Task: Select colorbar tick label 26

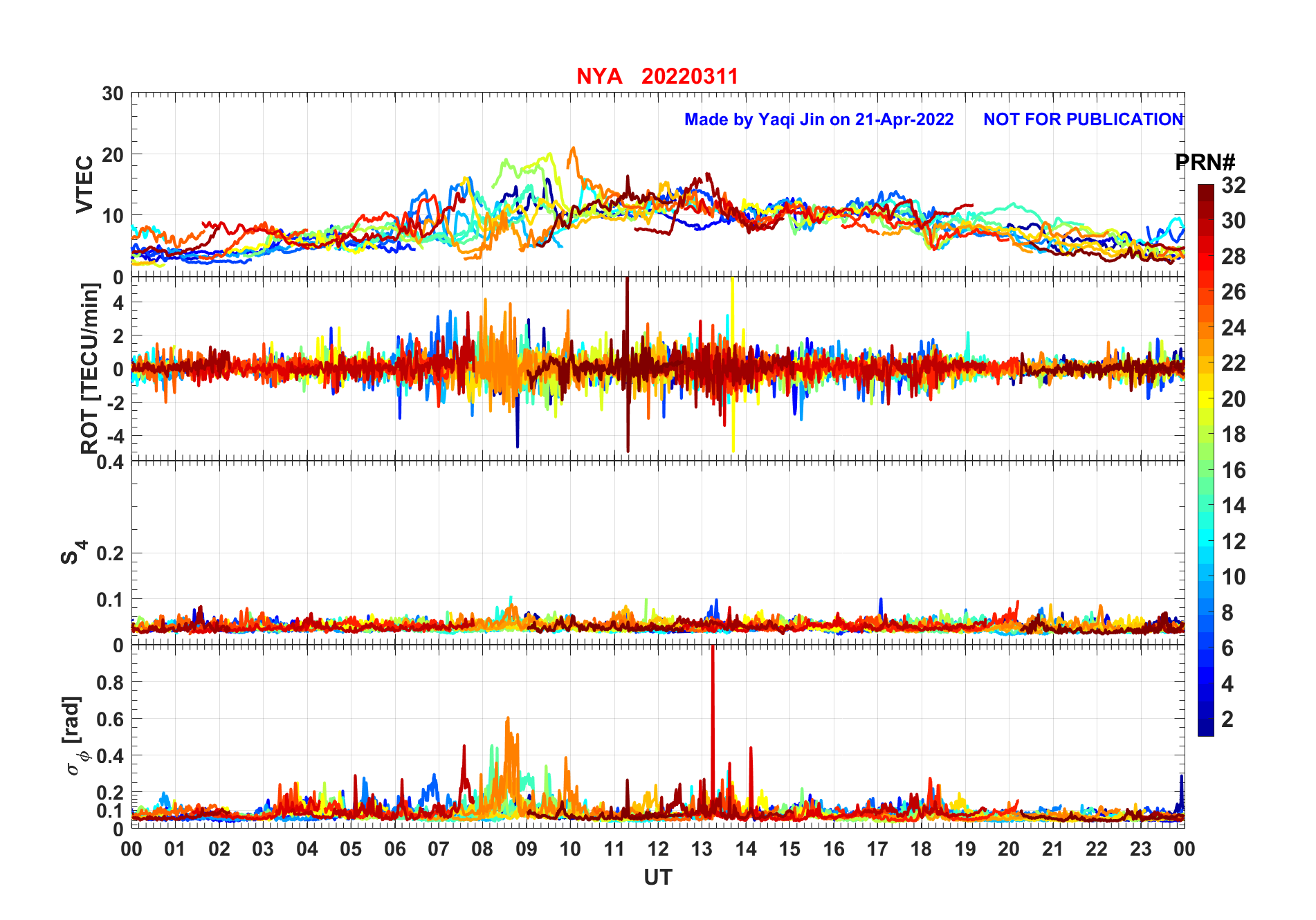Action: coord(1233,292)
